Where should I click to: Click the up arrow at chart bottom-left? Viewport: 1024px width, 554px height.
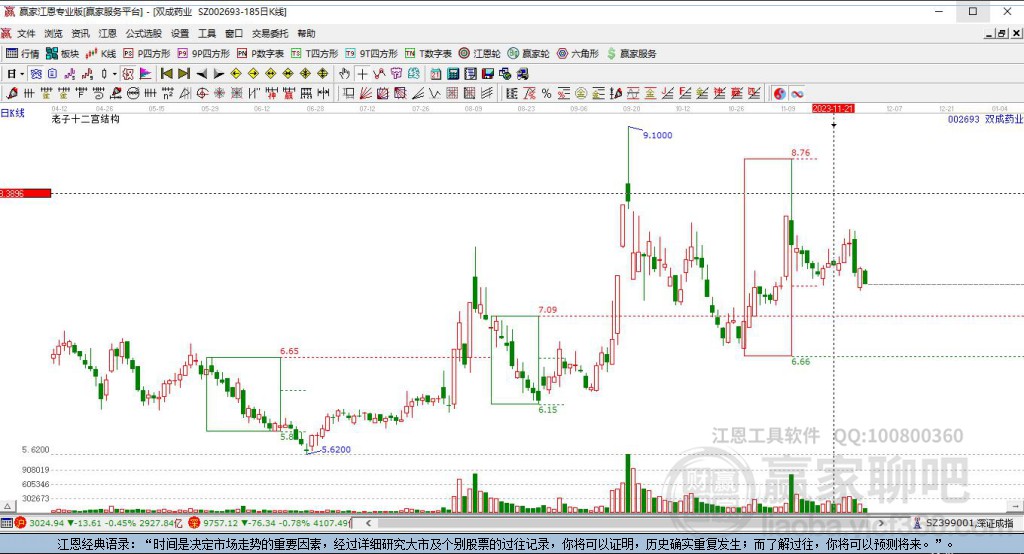pyautogui.click(x=8, y=506)
